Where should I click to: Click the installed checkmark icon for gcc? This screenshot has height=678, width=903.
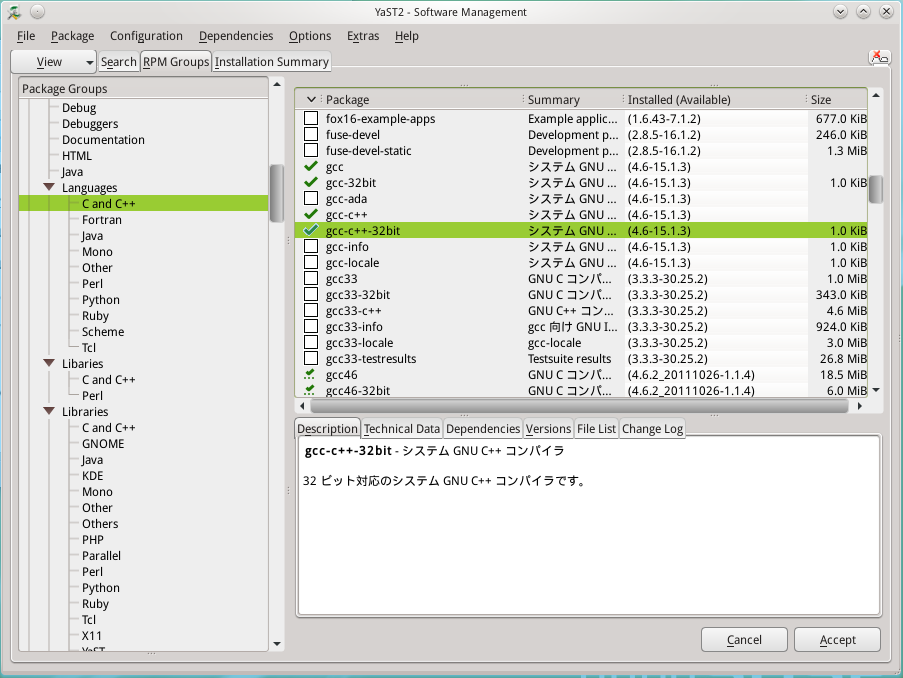coord(311,166)
